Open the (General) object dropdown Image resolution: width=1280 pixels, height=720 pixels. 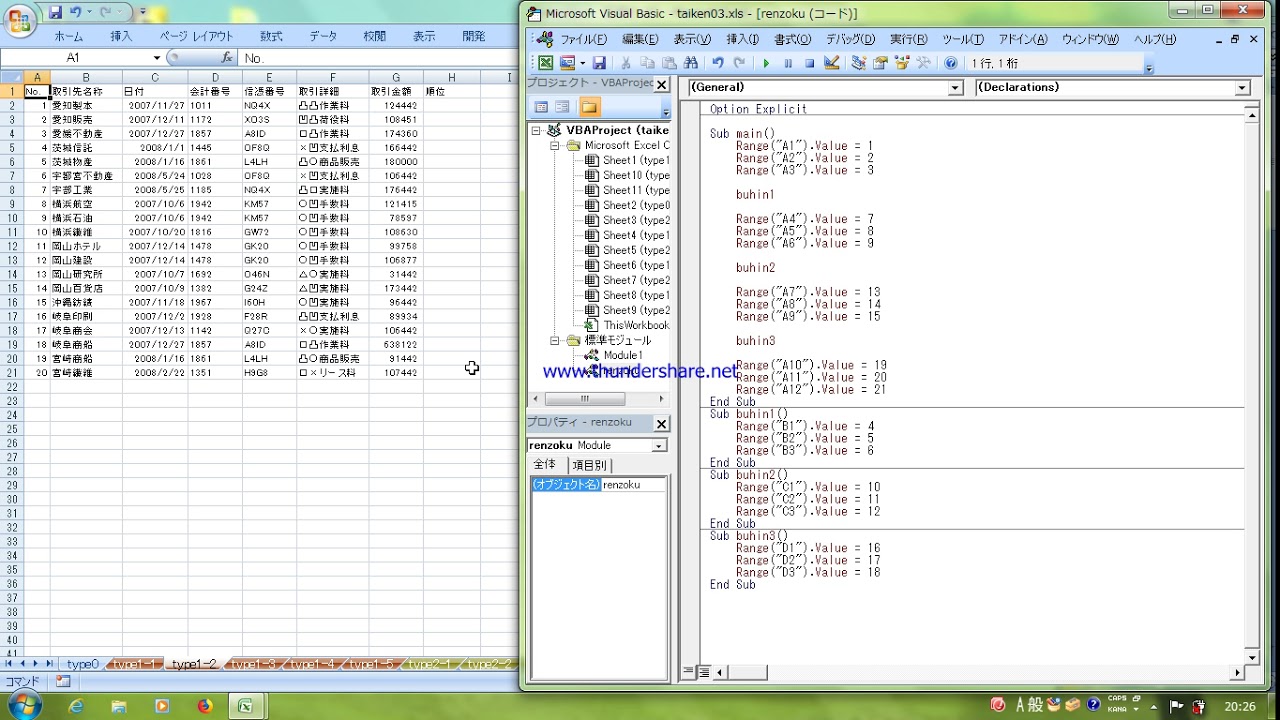(x=955, y=88)
